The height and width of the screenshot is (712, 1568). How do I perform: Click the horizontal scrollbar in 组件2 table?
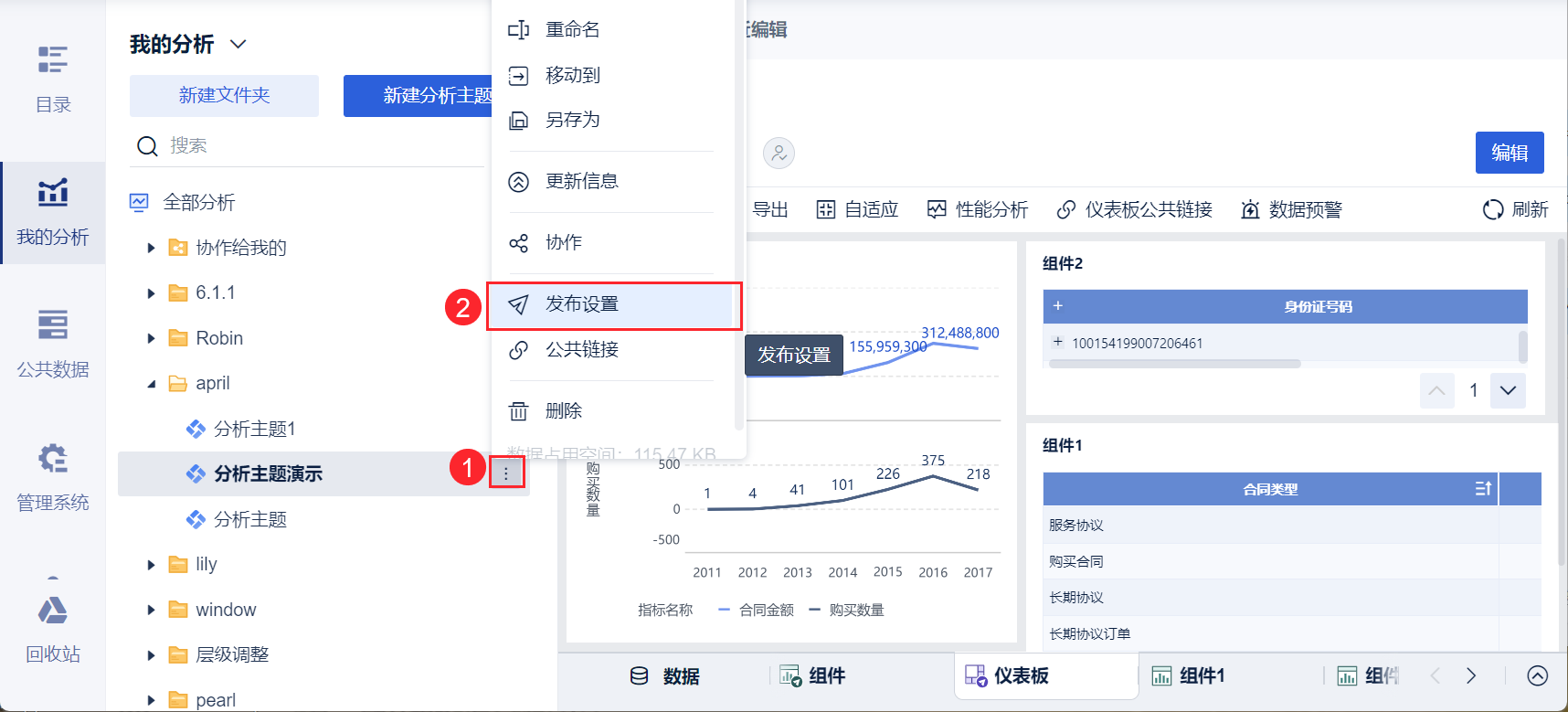click(1175, 364)
